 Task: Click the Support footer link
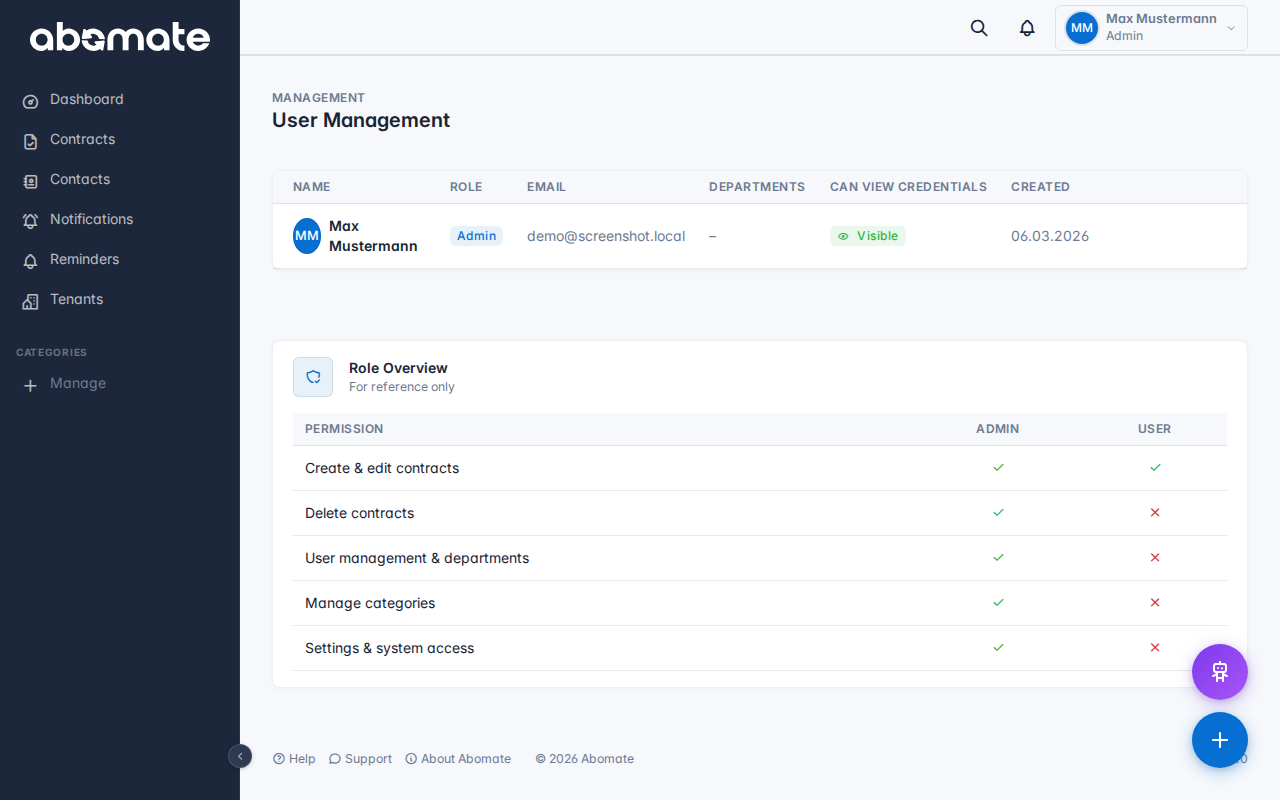point(360,759)
